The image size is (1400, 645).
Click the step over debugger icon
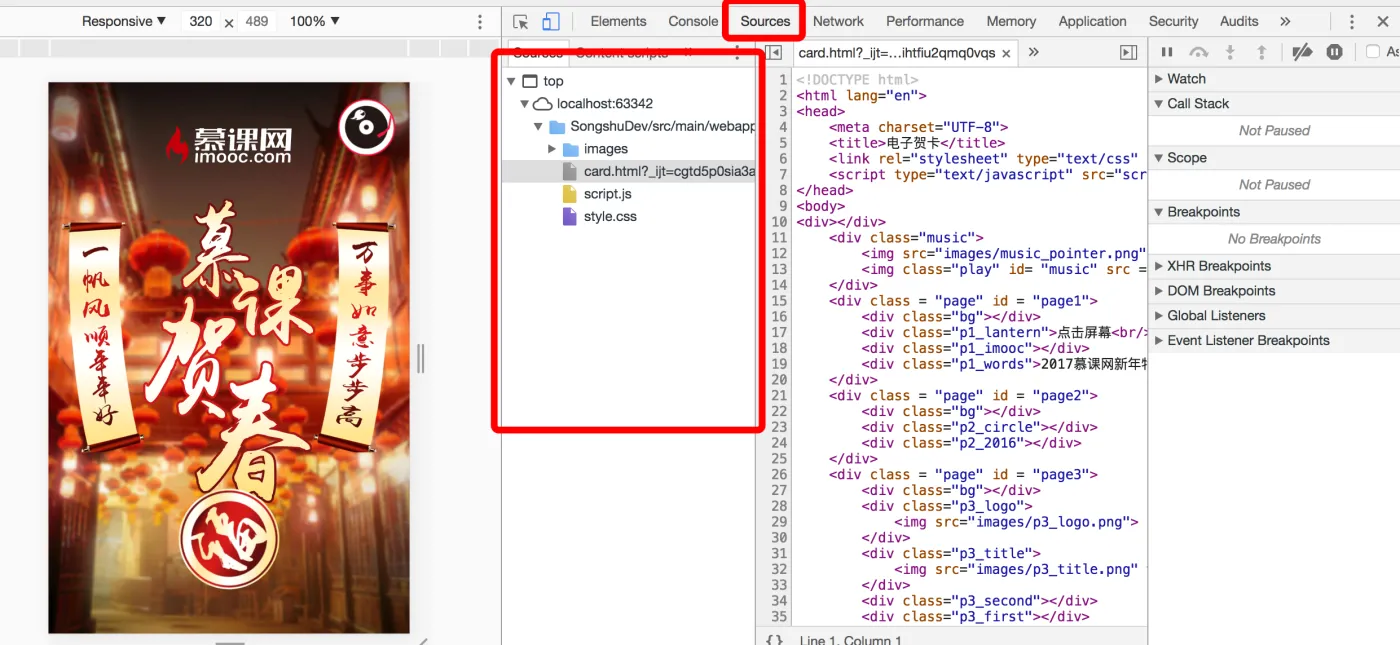point(1198,53)
